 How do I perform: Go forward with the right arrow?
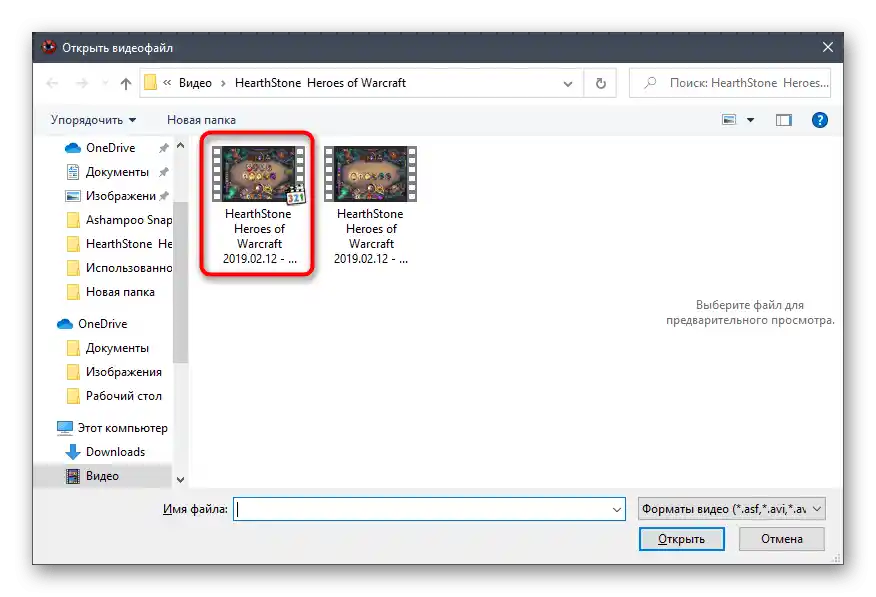82,83
